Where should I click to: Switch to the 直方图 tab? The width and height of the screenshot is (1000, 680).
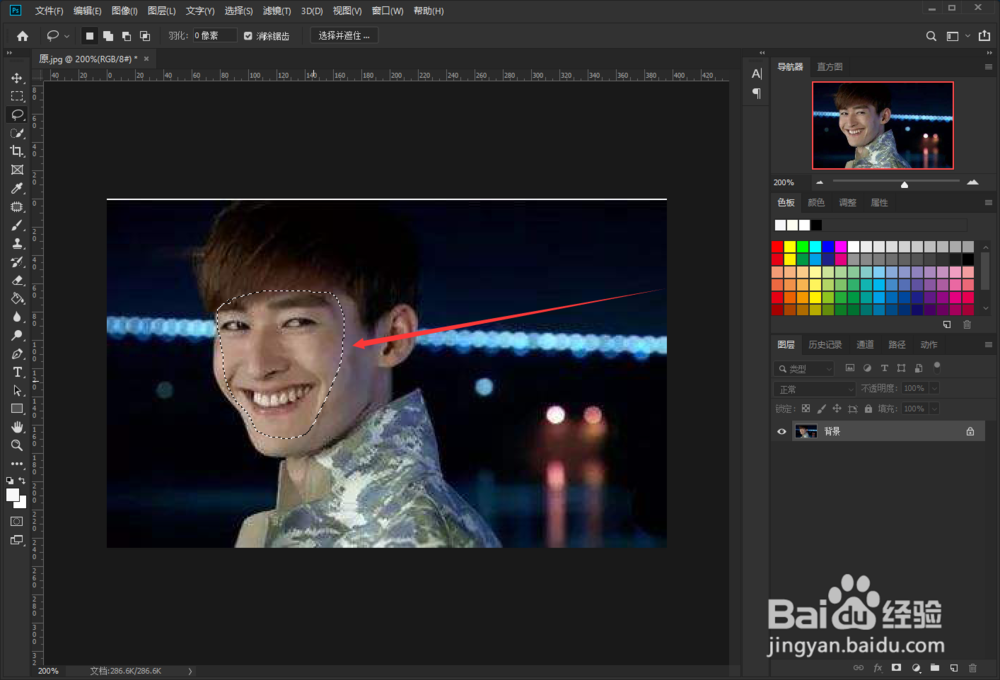[x=830, y=67]
